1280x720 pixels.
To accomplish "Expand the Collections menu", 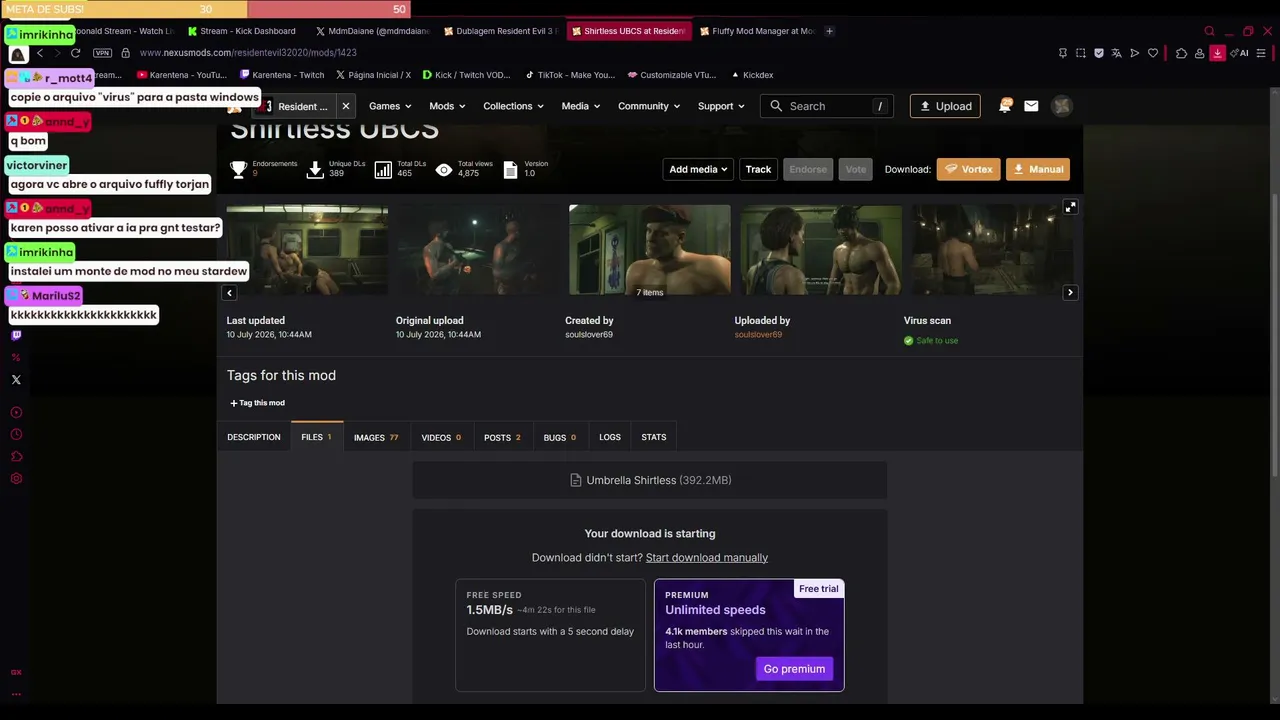I will (x=513, y=106).
